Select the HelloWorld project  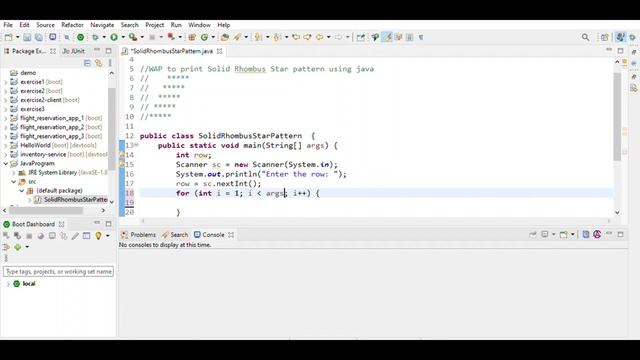pos(35,145)
